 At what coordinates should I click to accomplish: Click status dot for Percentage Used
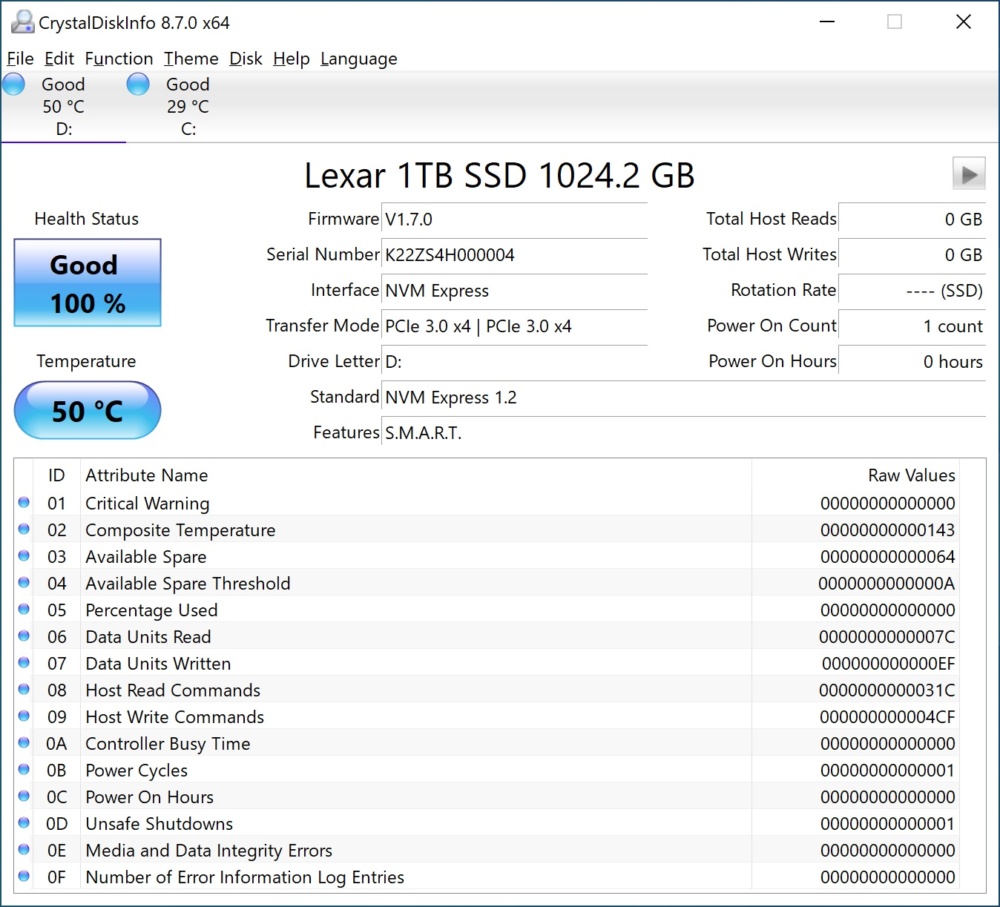[x=24, y=610]
